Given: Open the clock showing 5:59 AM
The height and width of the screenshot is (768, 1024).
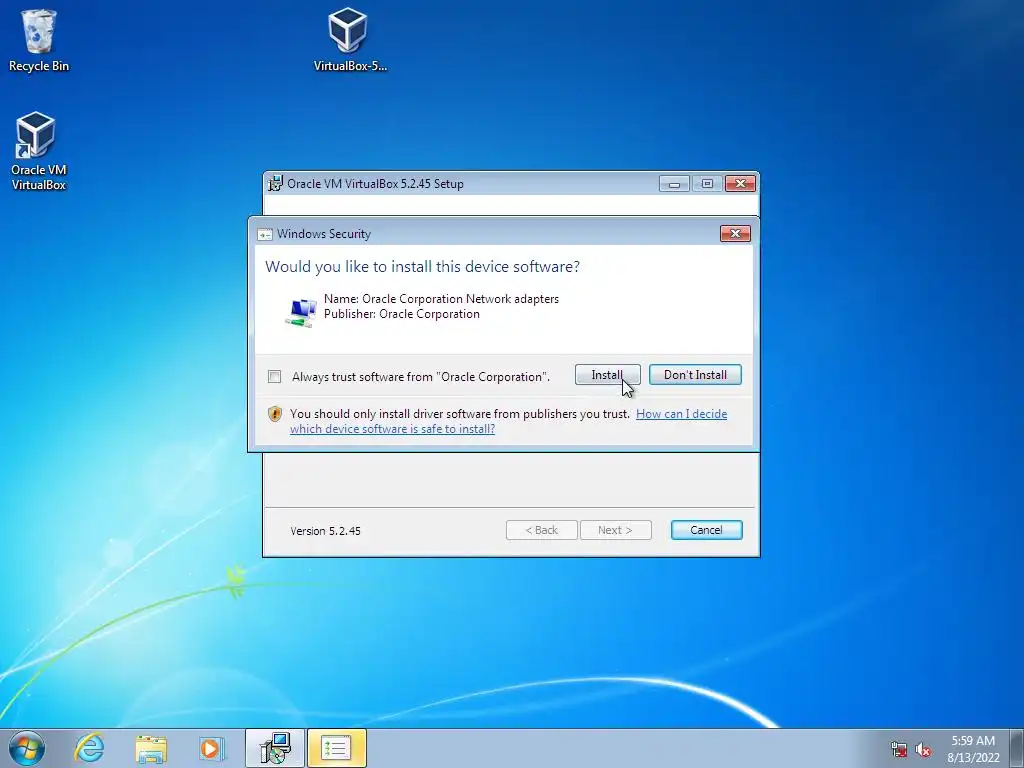Looking at the screenshot, I should pos(973,749).
